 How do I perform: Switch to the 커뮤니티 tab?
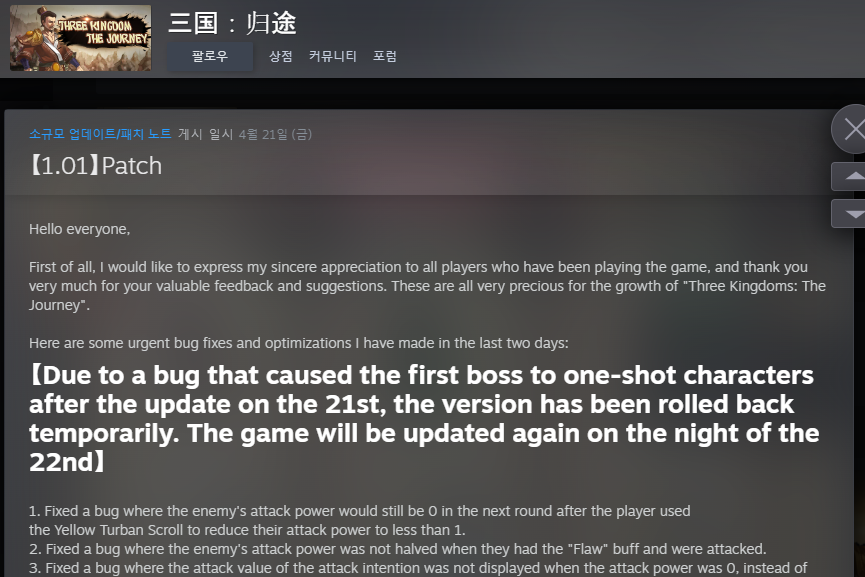333,56
